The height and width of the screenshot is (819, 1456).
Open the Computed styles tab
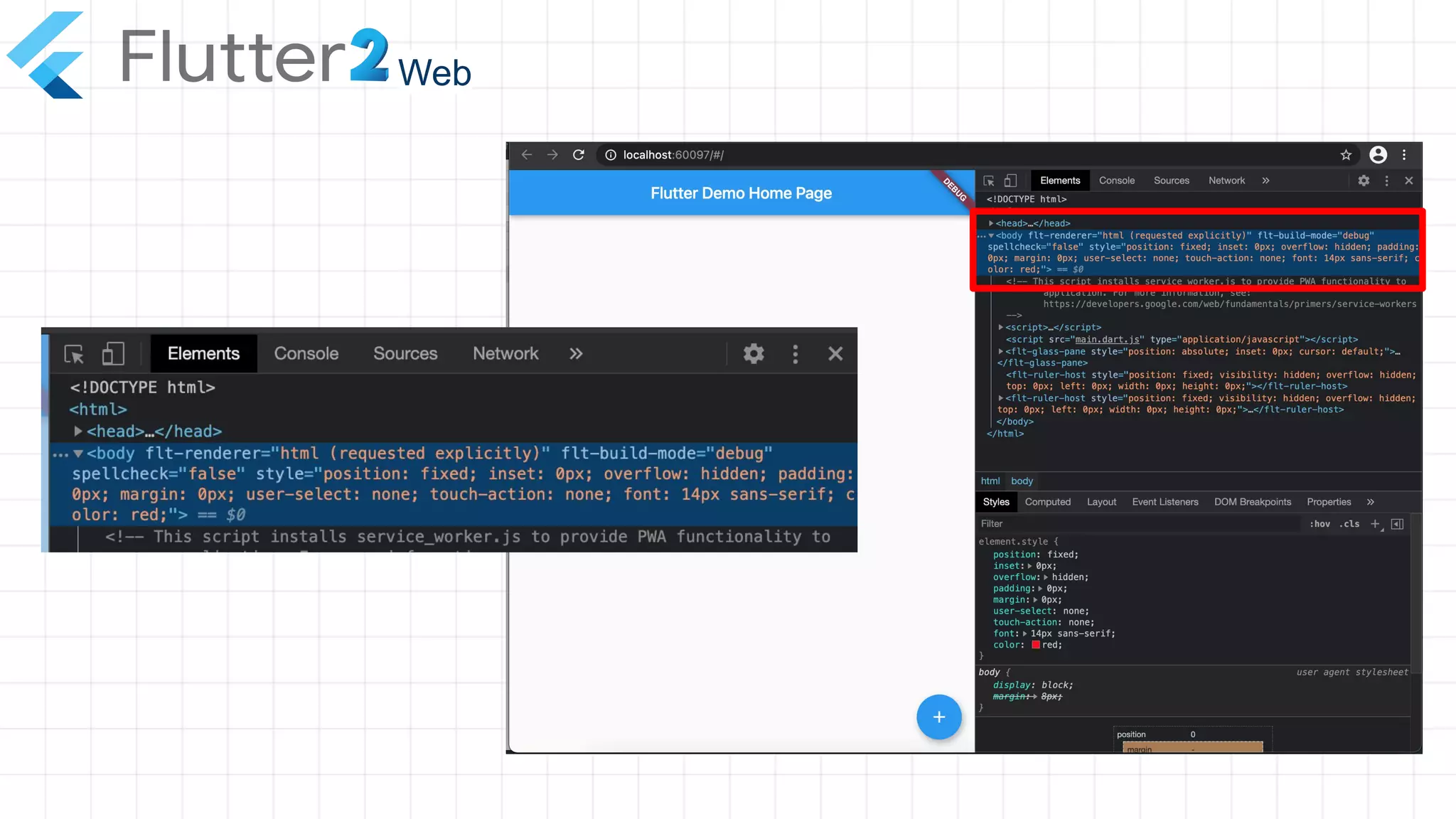(1047, 502)
